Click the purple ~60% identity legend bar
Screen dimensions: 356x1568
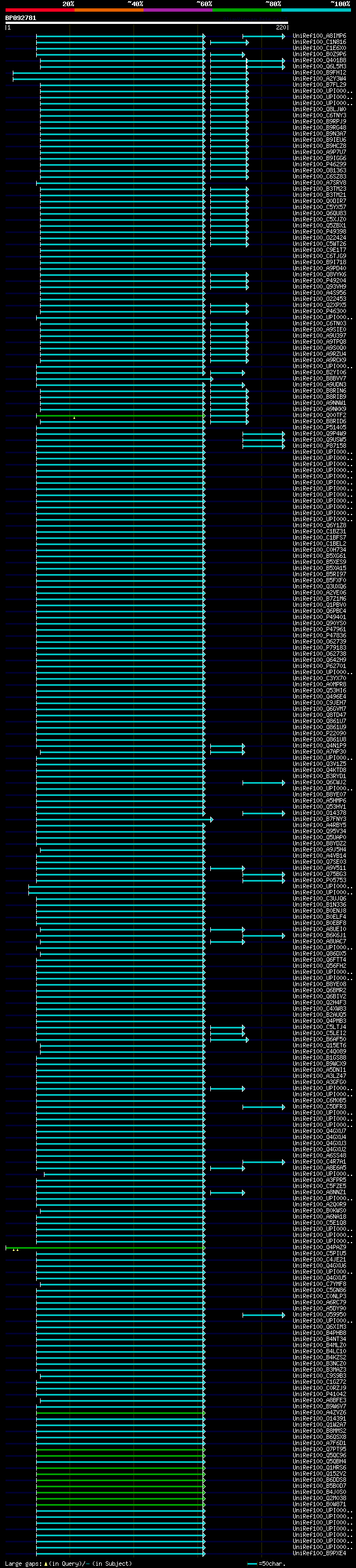[x=177, y=10]
